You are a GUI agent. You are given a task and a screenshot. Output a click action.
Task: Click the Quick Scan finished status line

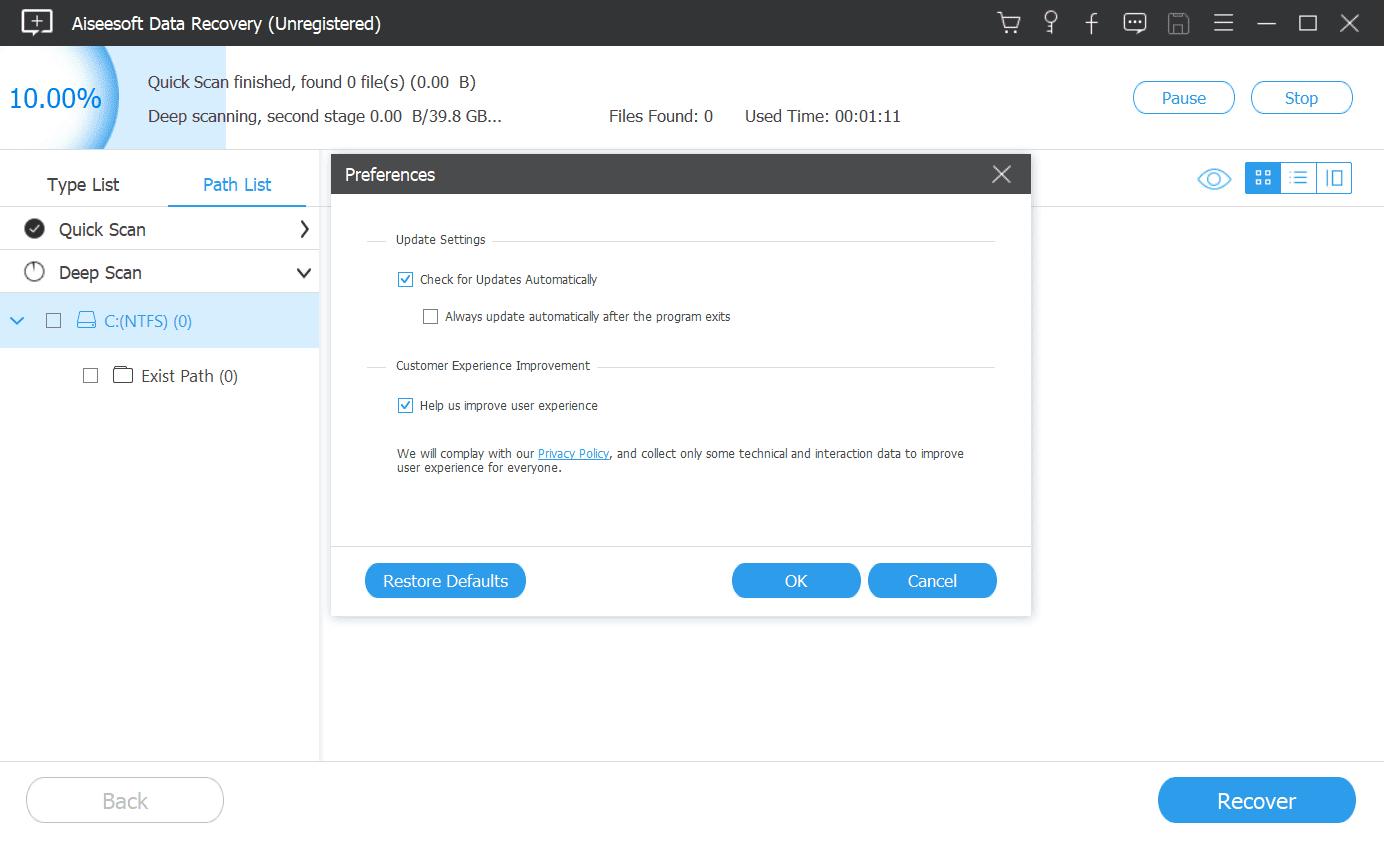pos(312,82)
